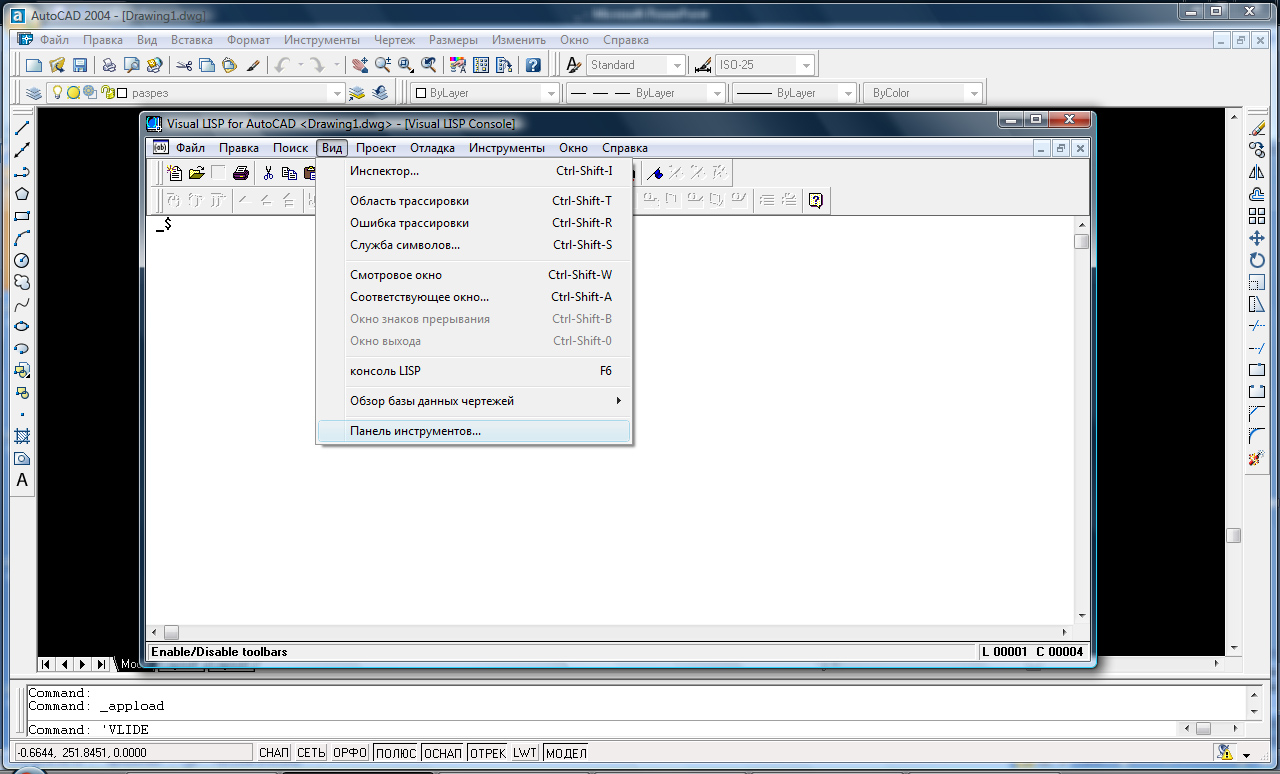Select the Spline draw tool
Image resolution: width=1280 pixels, height=774 pixels.
[22, 304]
